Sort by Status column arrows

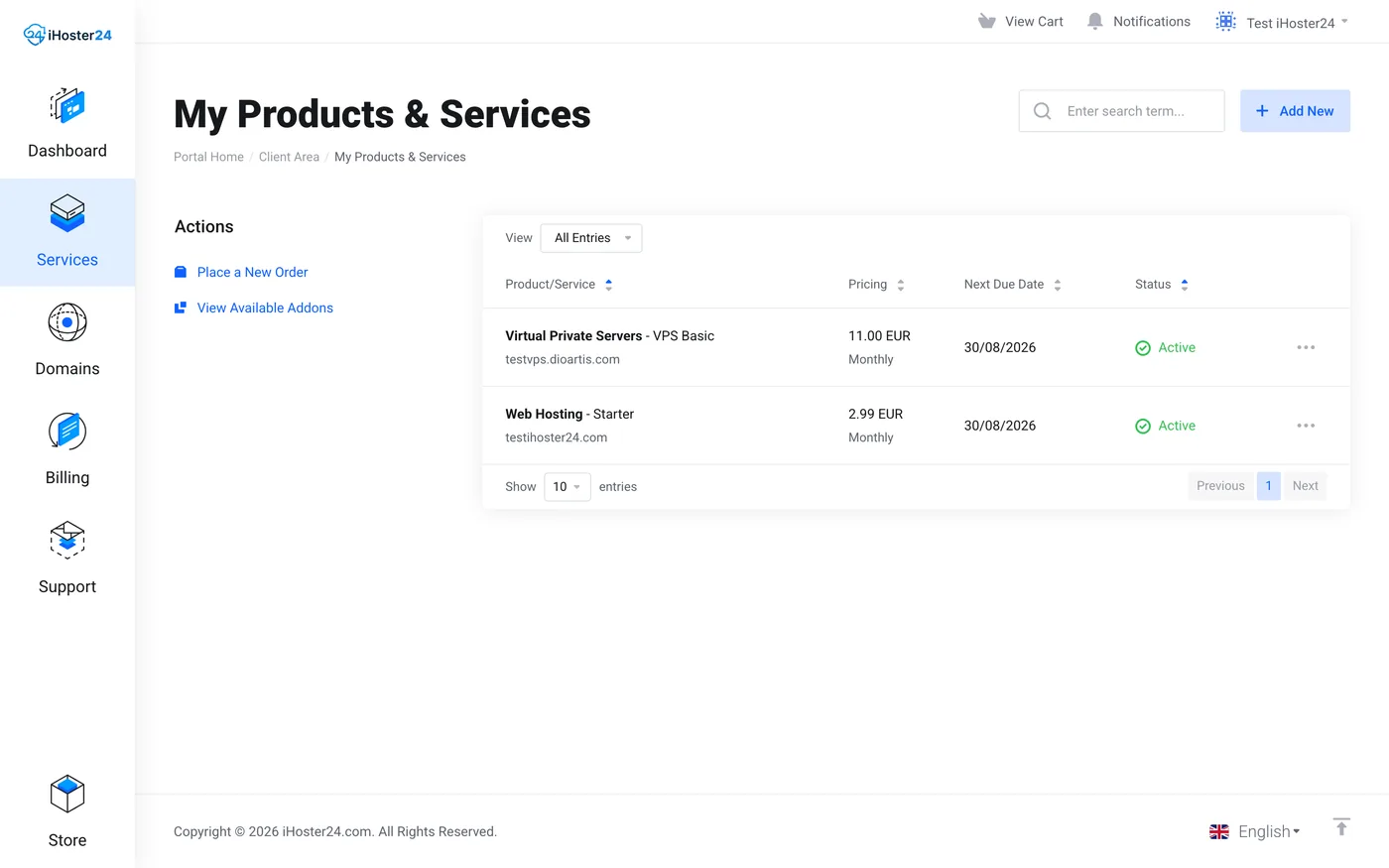point(1185,285)
